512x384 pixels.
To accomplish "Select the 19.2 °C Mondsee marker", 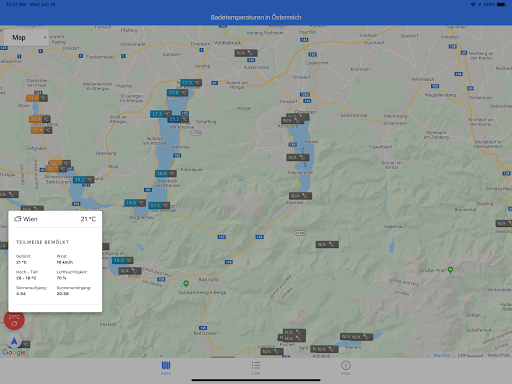I will tap(83, 180).
